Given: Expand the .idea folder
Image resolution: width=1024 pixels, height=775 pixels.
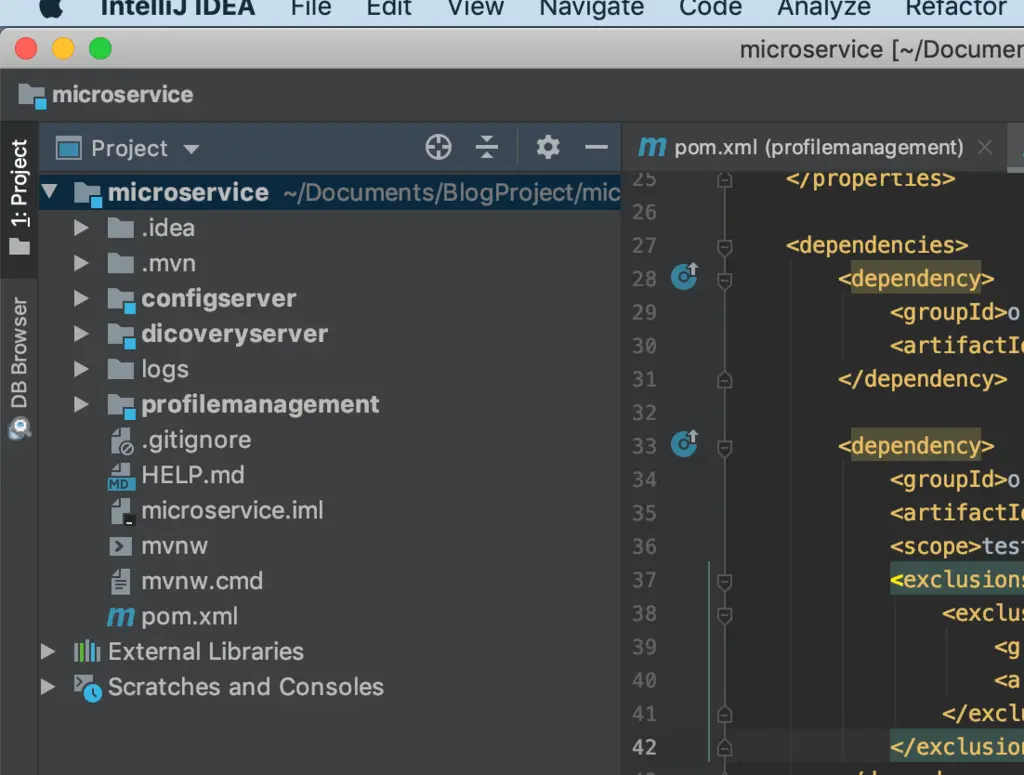Looking at the screenshot, I should tap(81, 228).
